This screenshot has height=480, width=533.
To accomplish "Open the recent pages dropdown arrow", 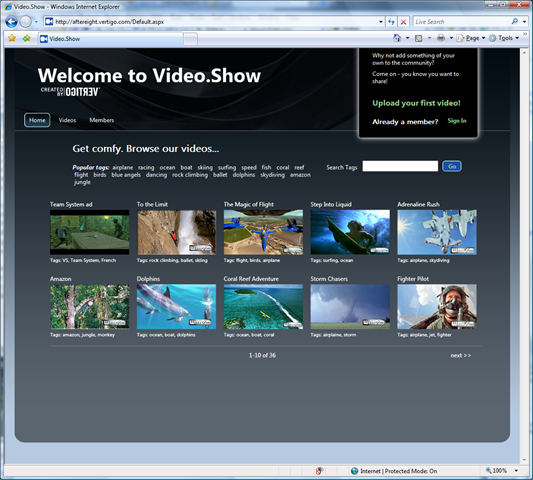I will [x=36, y=22].
